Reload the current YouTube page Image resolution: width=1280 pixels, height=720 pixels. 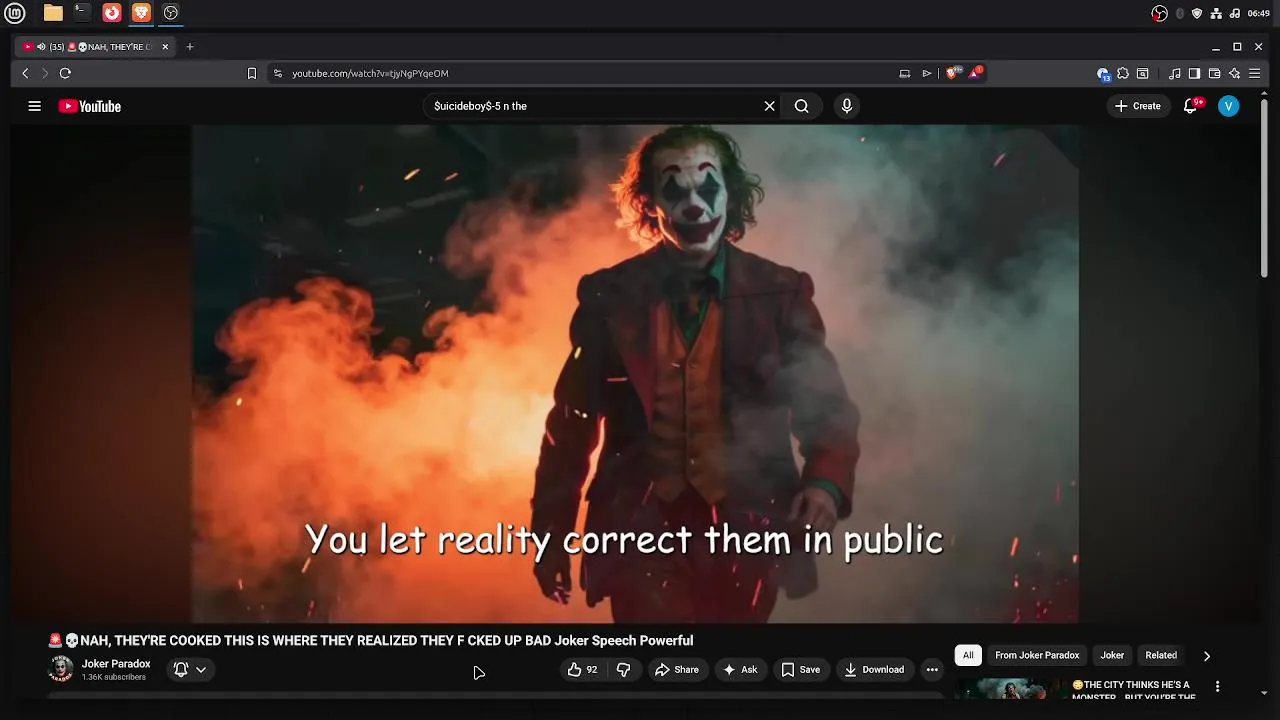[65, 73]
